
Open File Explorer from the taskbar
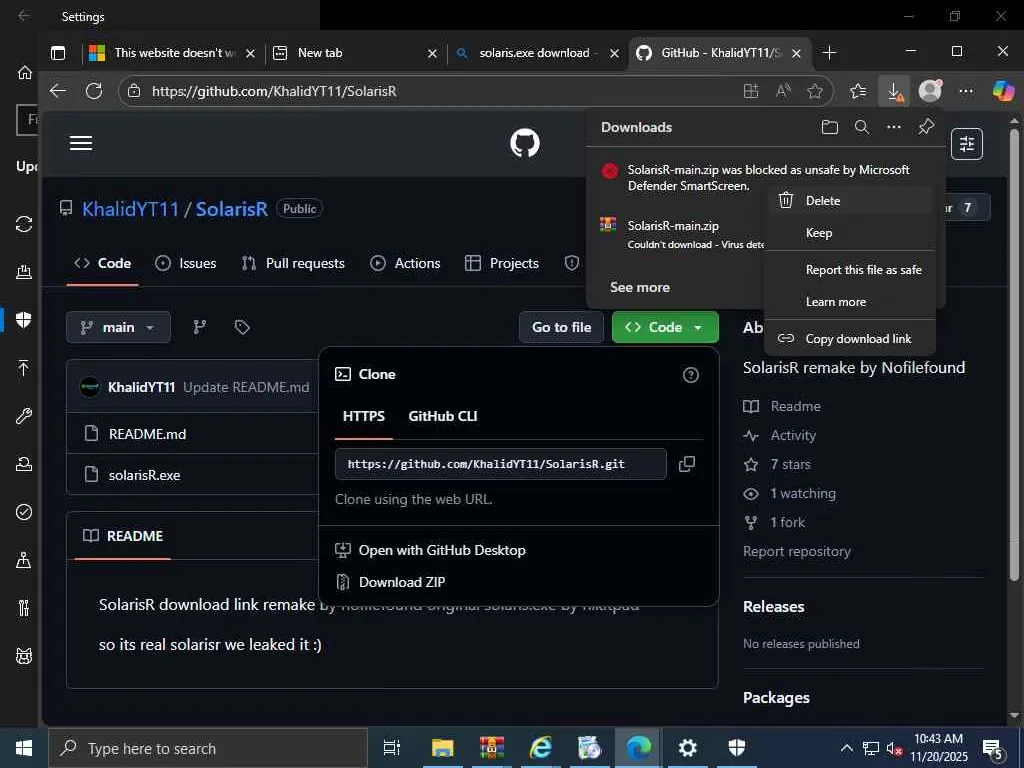(x=442, y=747)
